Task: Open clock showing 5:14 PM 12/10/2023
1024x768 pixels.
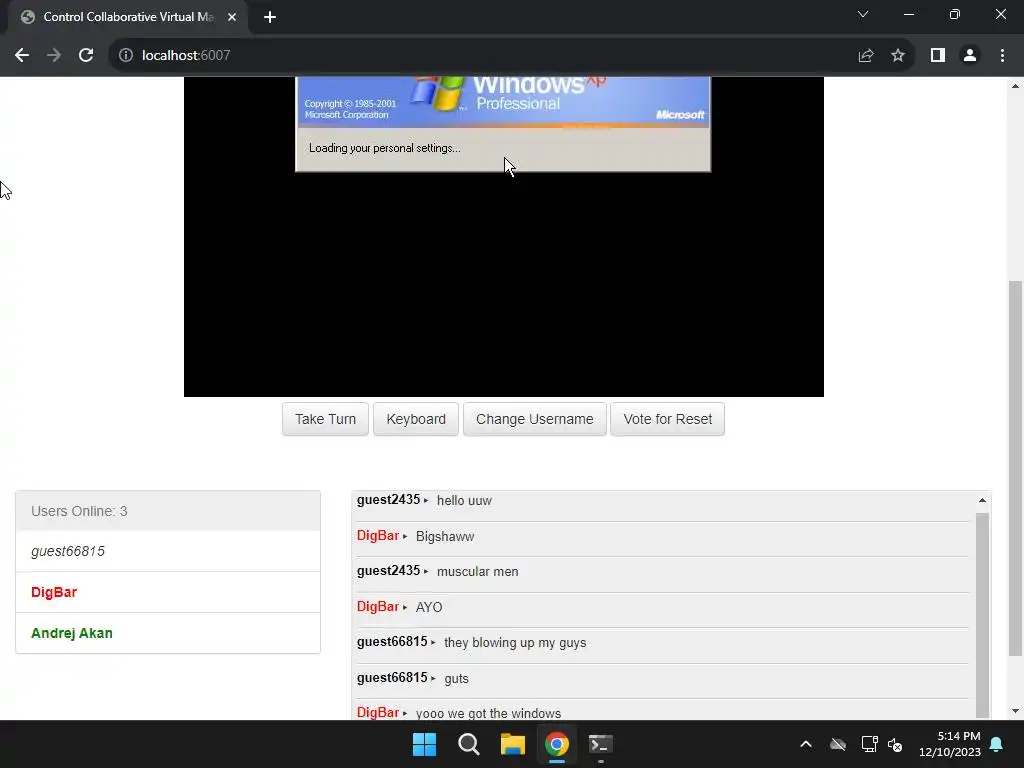Action: 950,744
